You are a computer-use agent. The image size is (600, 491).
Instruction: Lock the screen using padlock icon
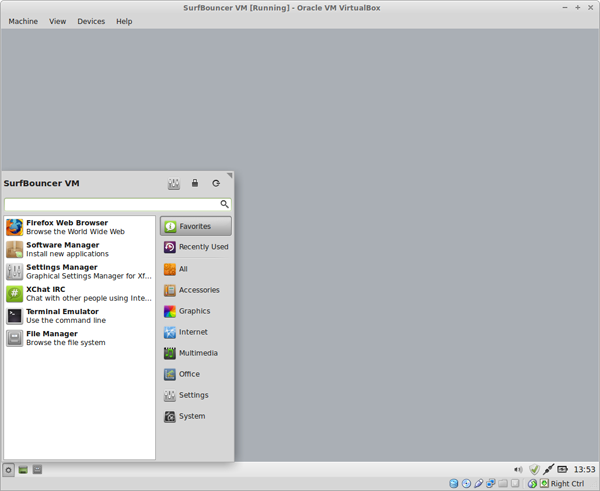tap(195, 183)
